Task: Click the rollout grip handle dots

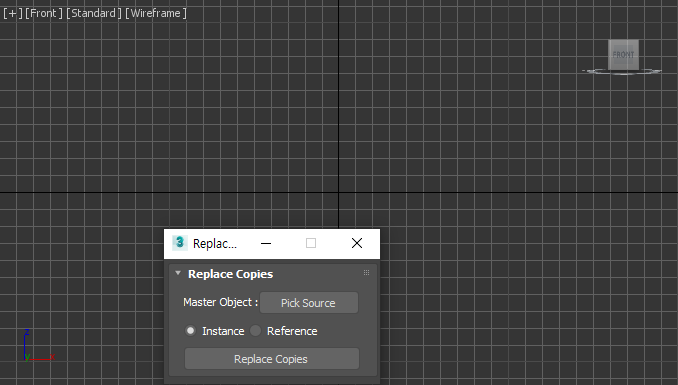Action: click(x=366, y=273)
